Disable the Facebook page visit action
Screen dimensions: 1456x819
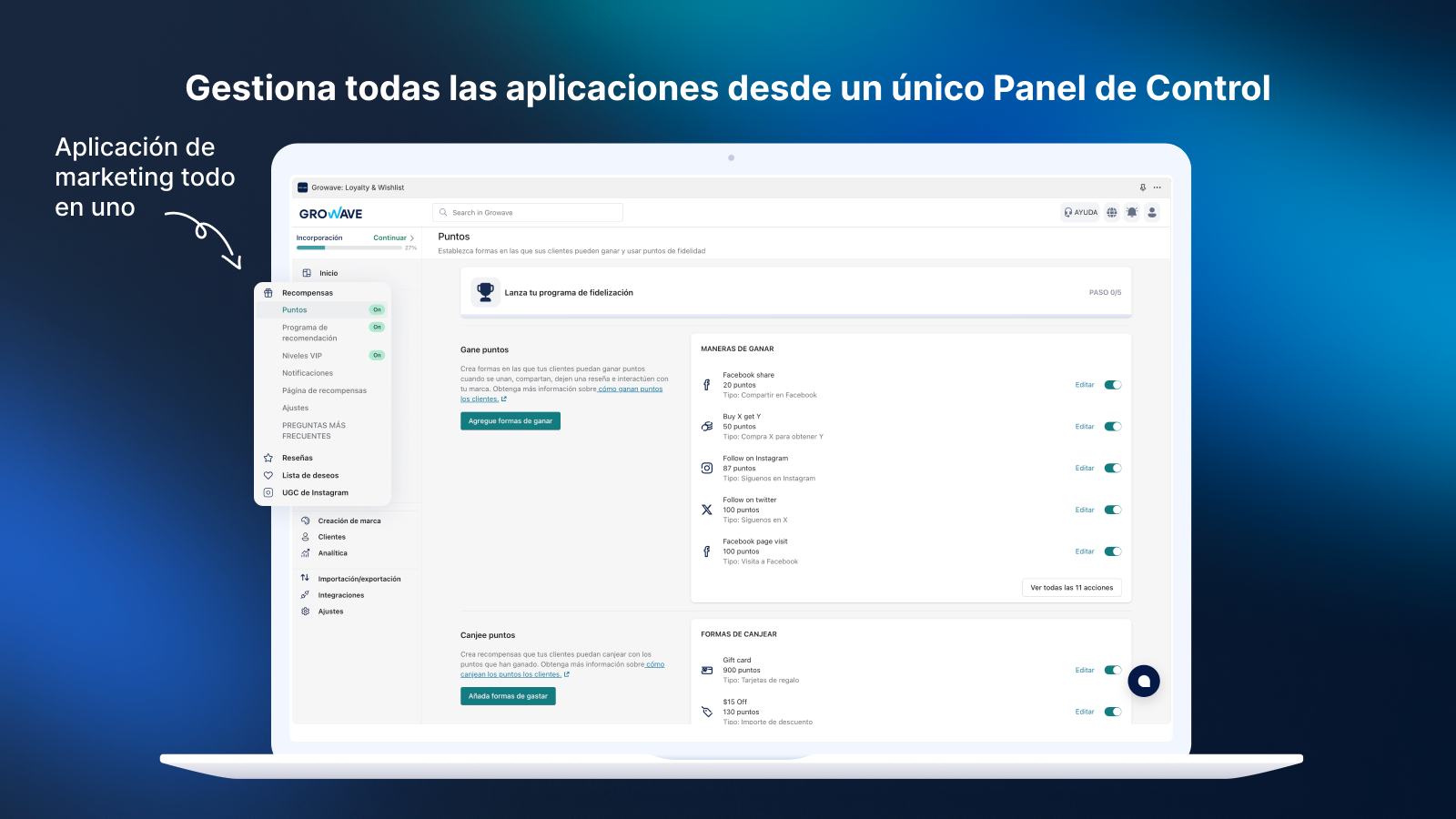pos(1113,551)
